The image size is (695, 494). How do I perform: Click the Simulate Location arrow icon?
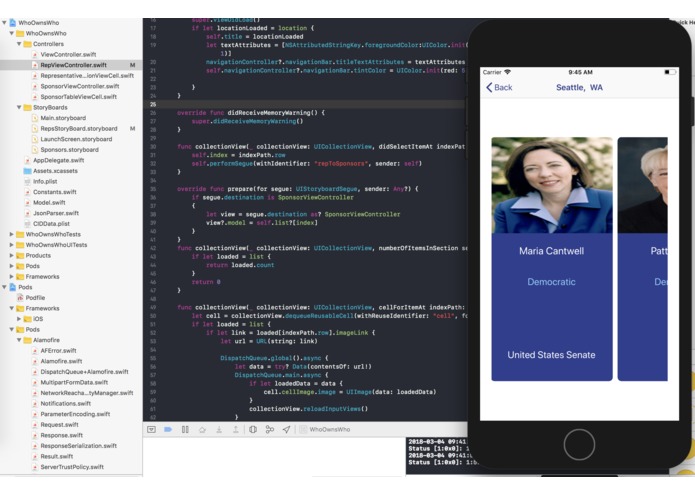[287, 429]
